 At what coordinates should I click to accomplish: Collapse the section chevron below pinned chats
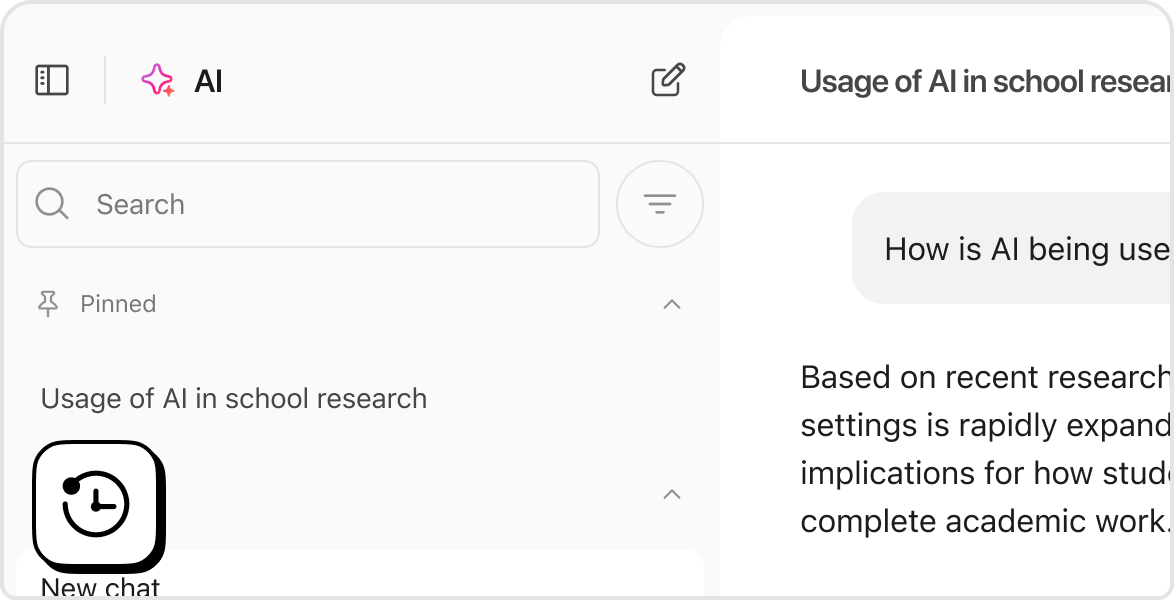672,494
